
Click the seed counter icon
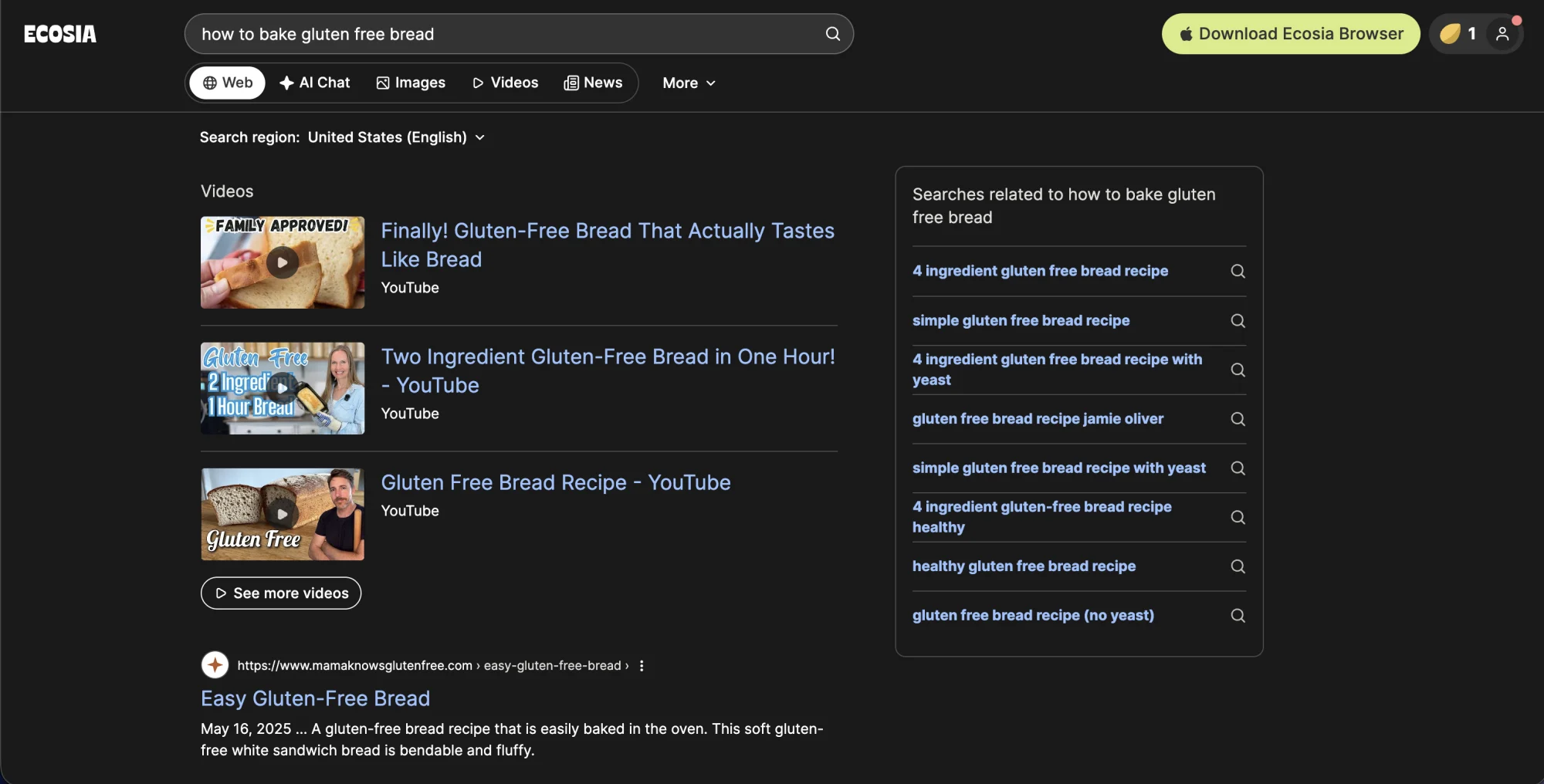click(x=1450, y=34)
